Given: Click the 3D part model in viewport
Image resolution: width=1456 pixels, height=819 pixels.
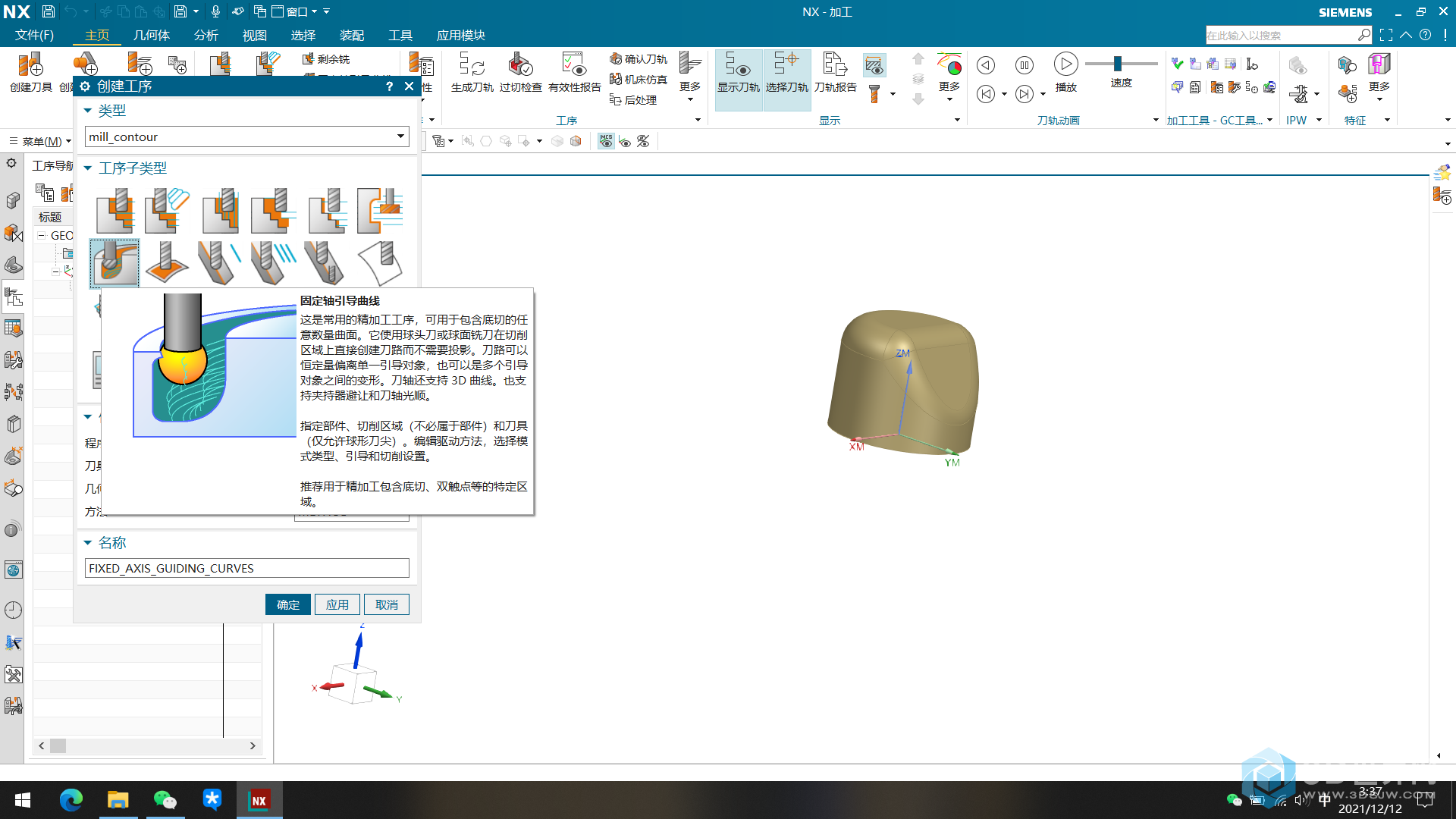Looking at the screenshot, I should coord(902,382).
